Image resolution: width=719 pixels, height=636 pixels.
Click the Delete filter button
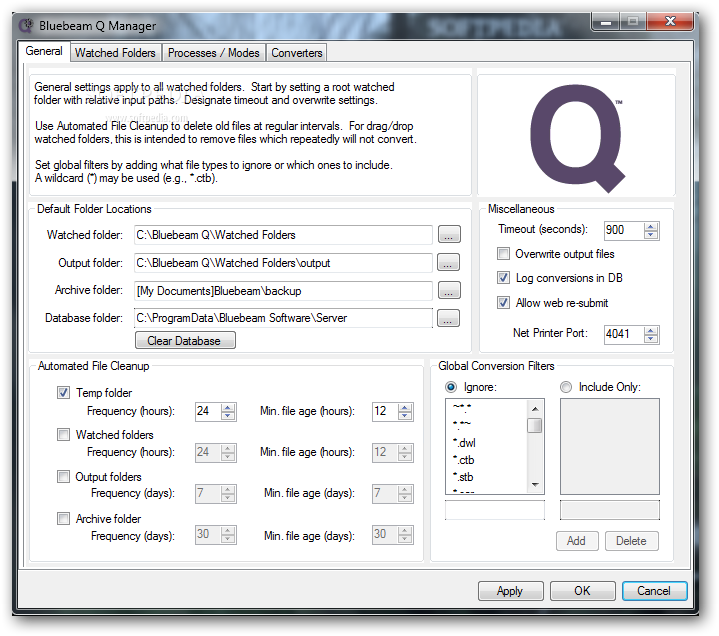[x=631, y=541]
